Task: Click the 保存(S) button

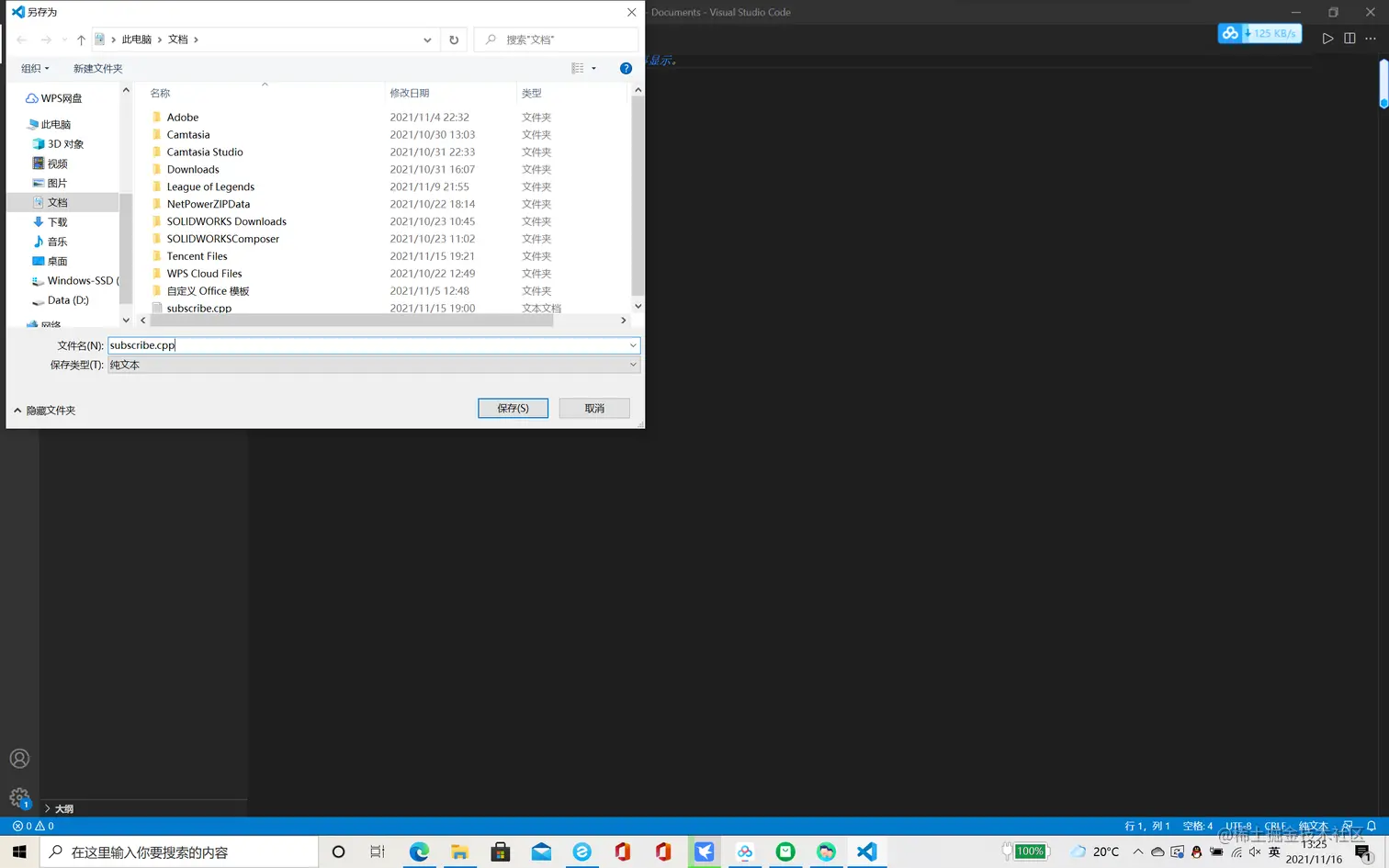Action: pyautogui.click(x=513, y=408)
